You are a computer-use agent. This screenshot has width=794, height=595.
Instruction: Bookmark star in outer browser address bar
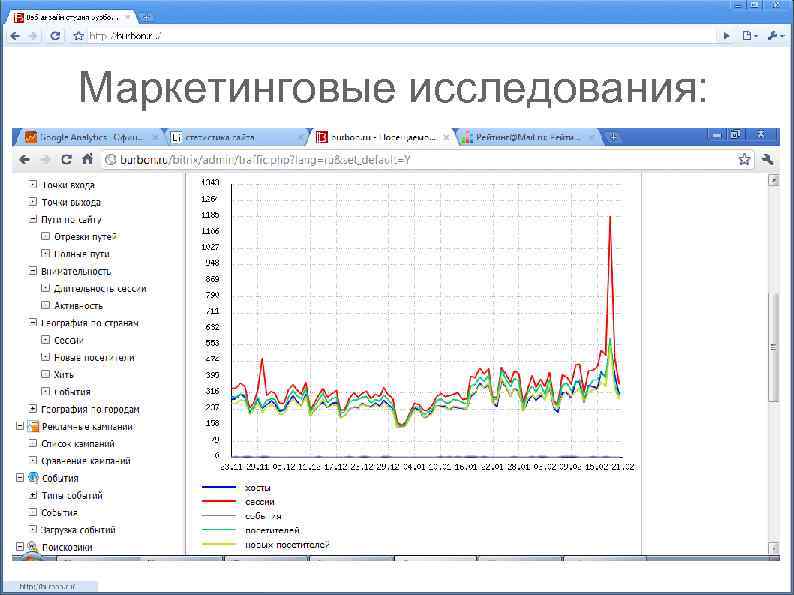(x=78, y=36)
